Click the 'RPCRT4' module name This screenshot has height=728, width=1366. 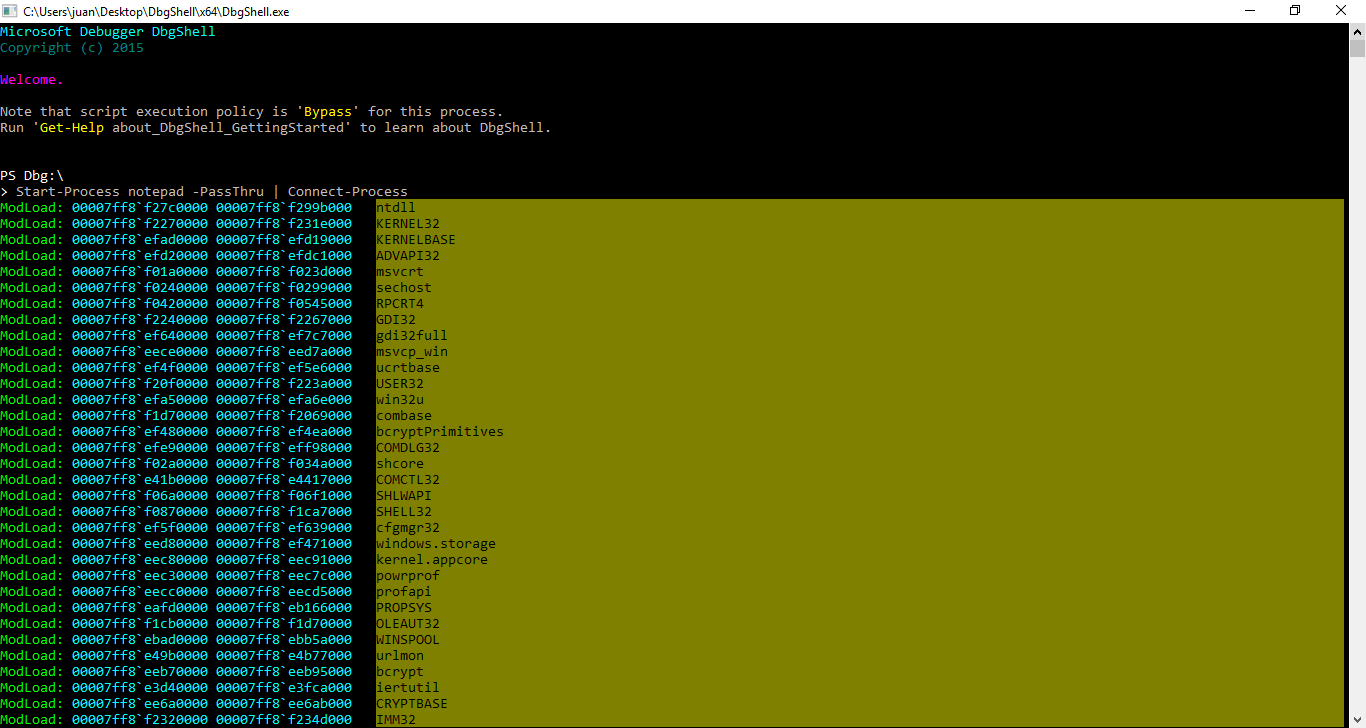400,304
